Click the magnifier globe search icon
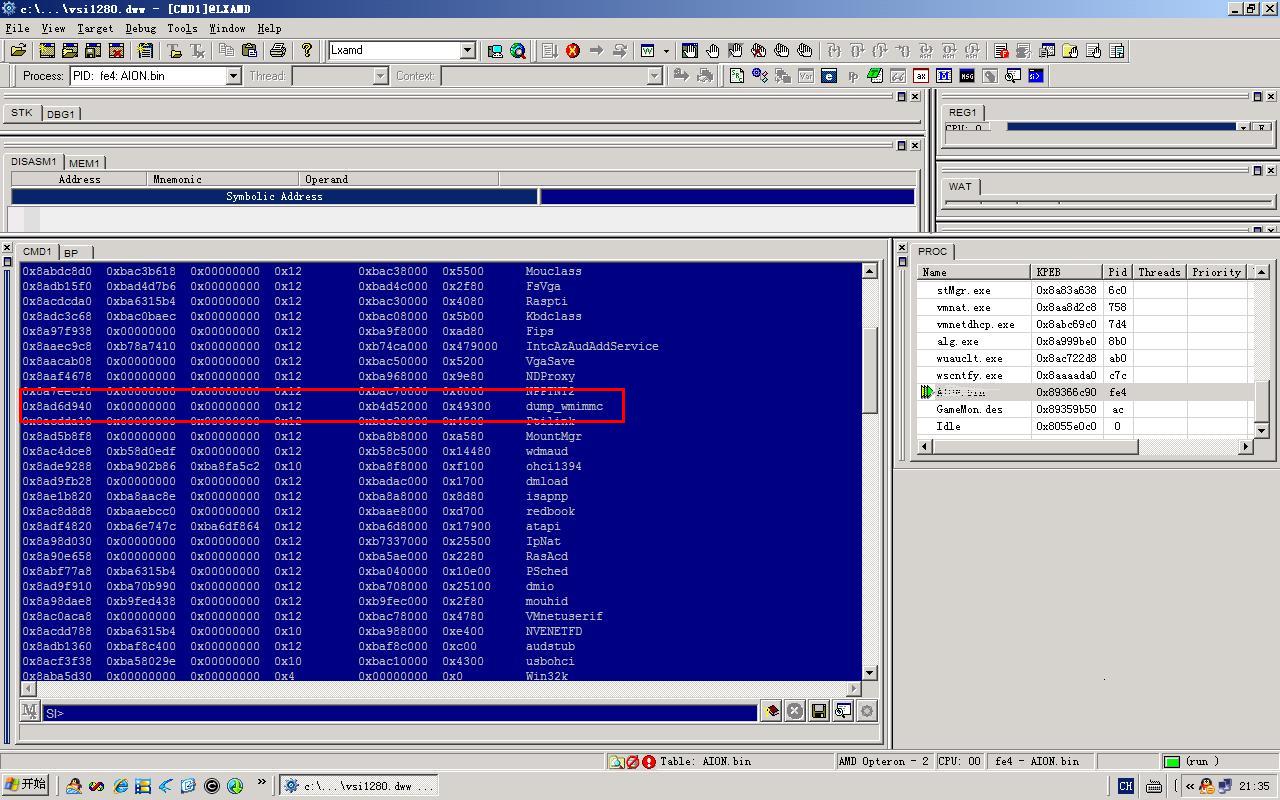The image size is (1280, 800). (518, 50)
